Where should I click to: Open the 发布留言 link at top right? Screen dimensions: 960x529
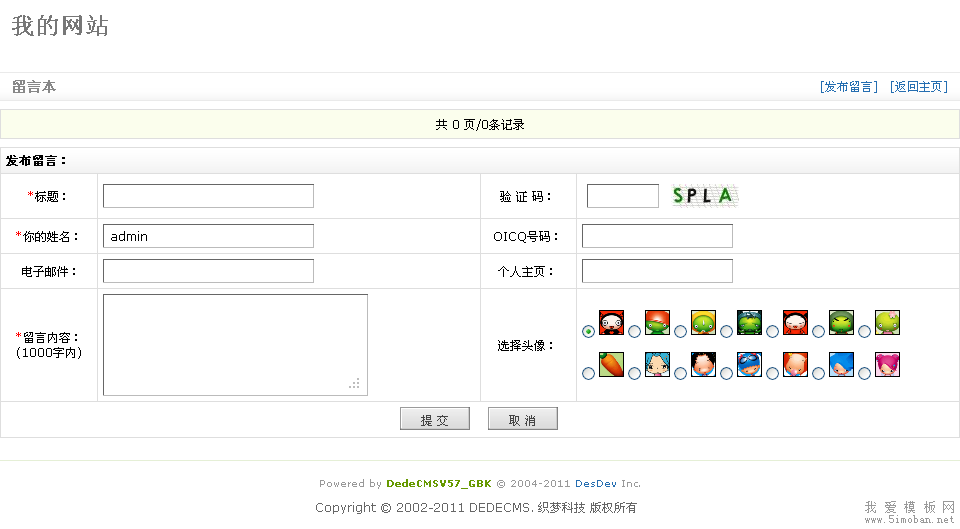coord(848,87)
